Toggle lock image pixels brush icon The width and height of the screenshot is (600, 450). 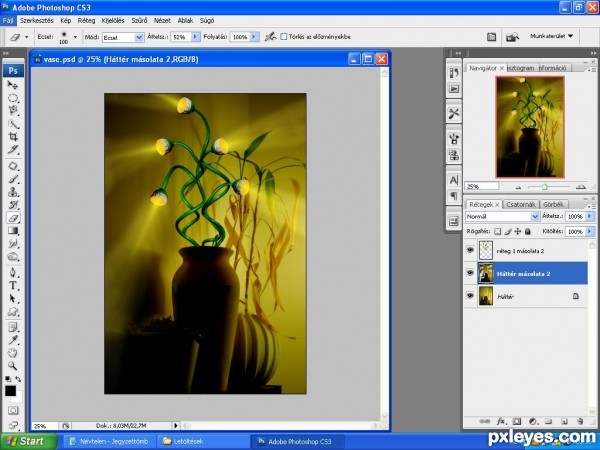508,232
